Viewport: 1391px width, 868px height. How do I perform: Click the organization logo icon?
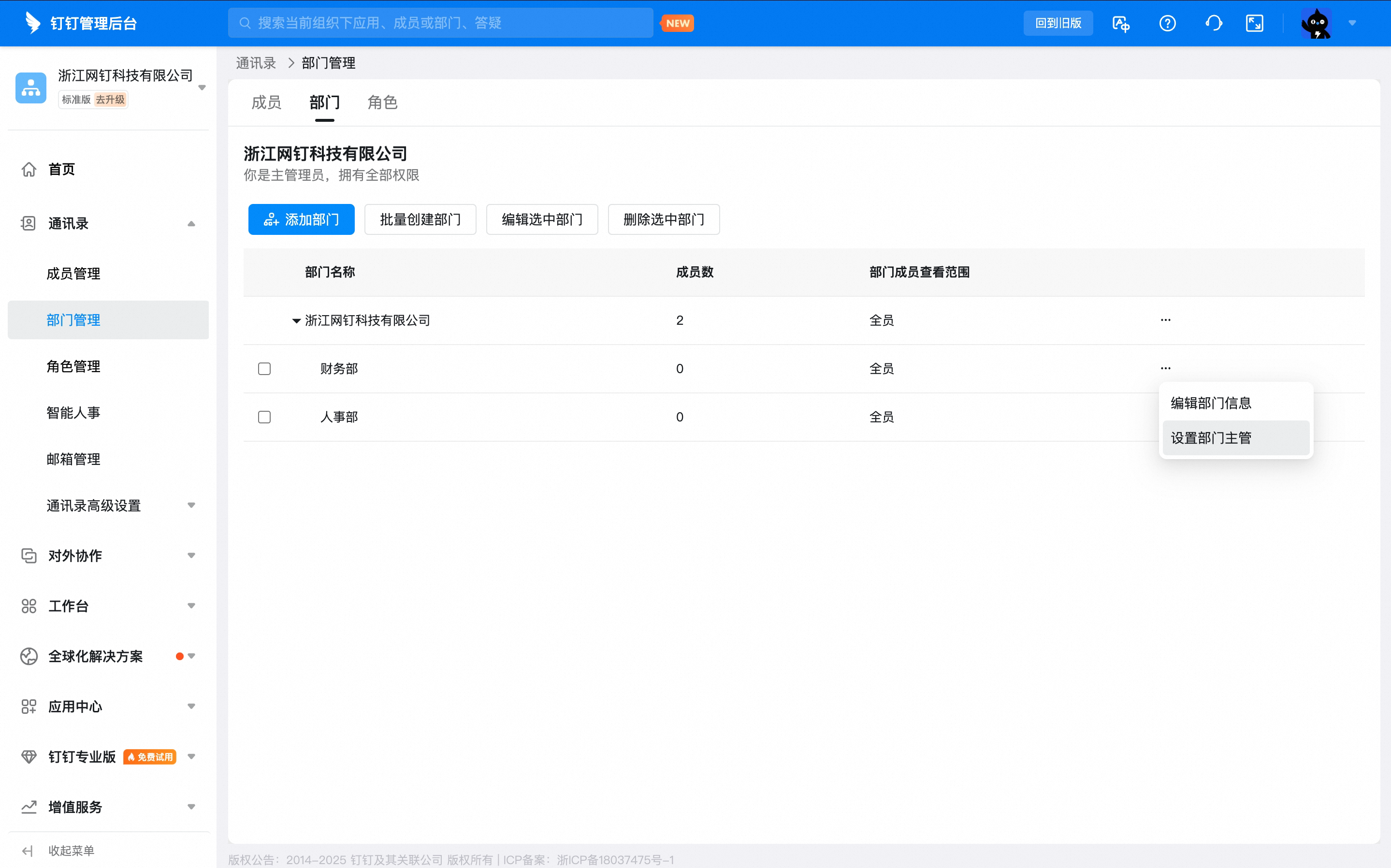(x=30, y=87)
